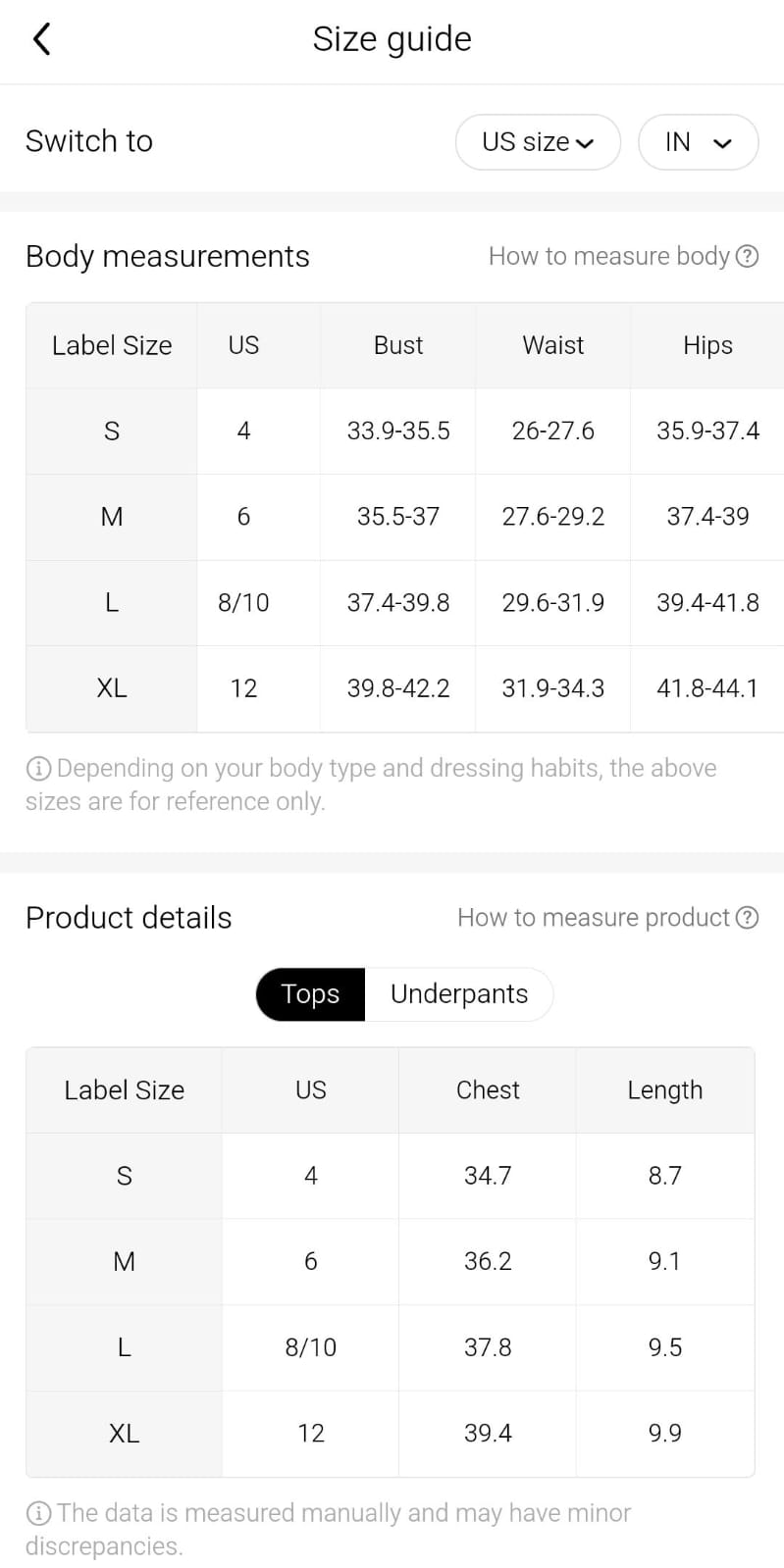
Task: Open How to measure product link
Action: (x=593, y=917)
